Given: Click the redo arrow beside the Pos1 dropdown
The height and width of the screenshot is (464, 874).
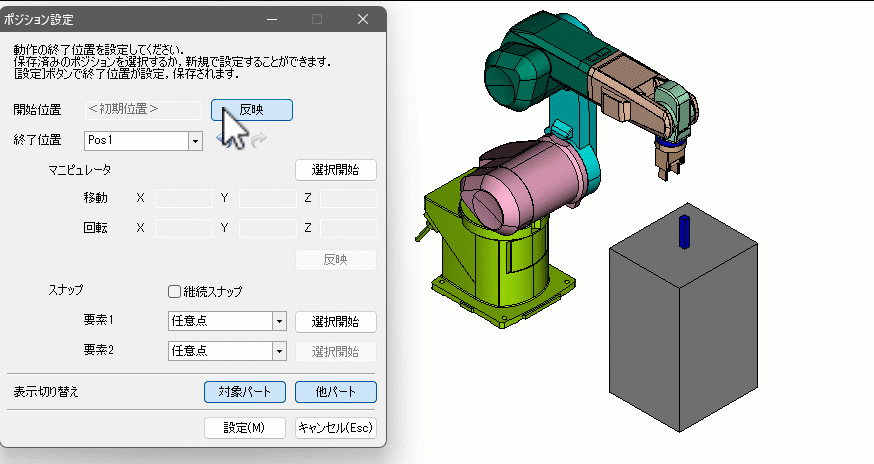Looking at the screenshot, I should click(260, 142).
